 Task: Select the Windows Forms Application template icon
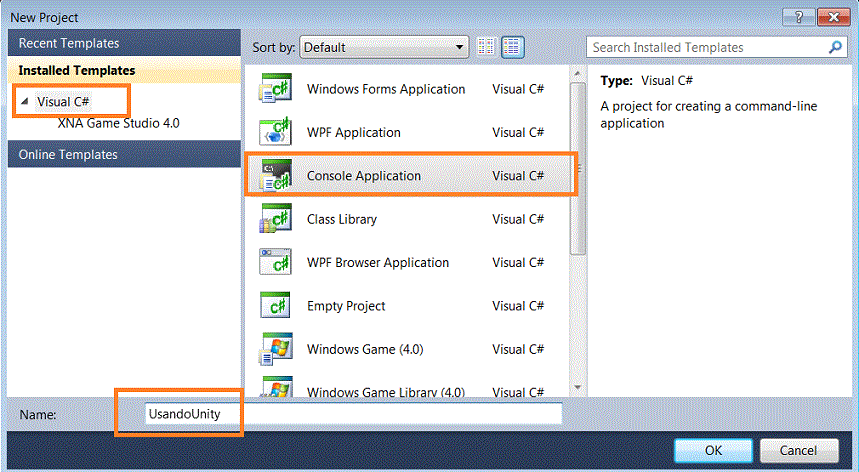click(x=276, y=89)
